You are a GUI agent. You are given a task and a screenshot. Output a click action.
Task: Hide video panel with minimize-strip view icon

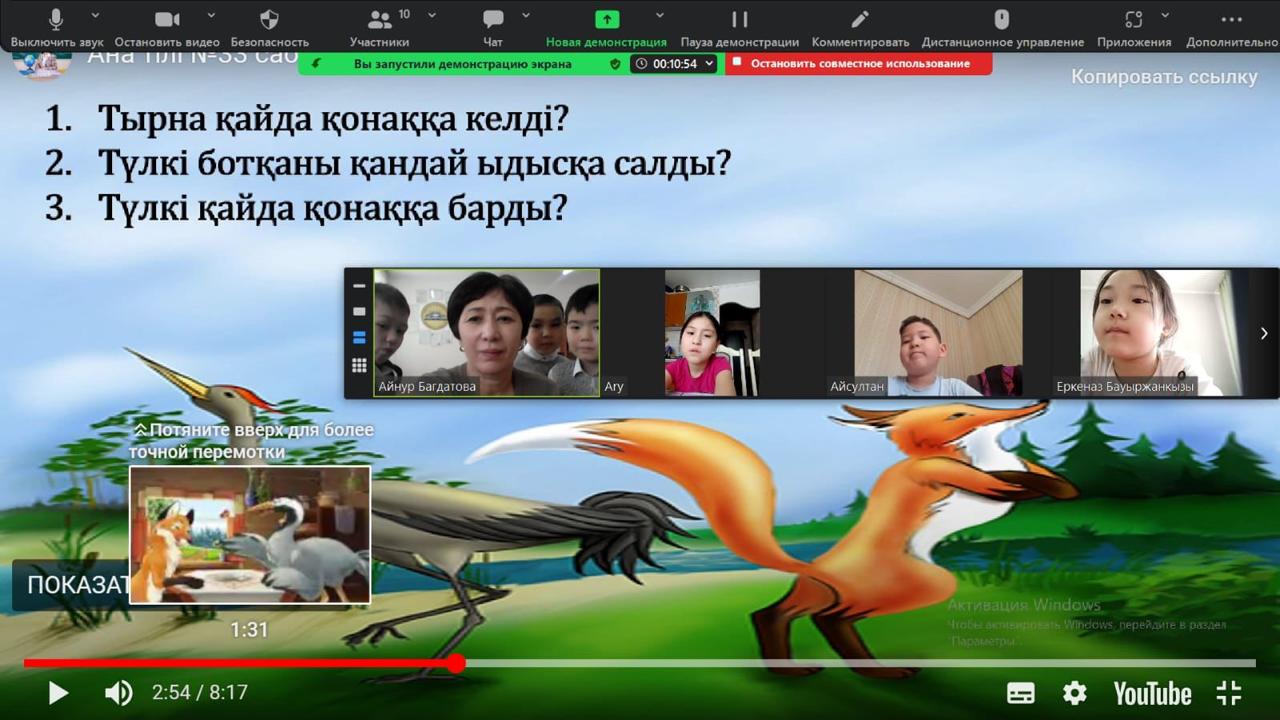tap(359, 285)
